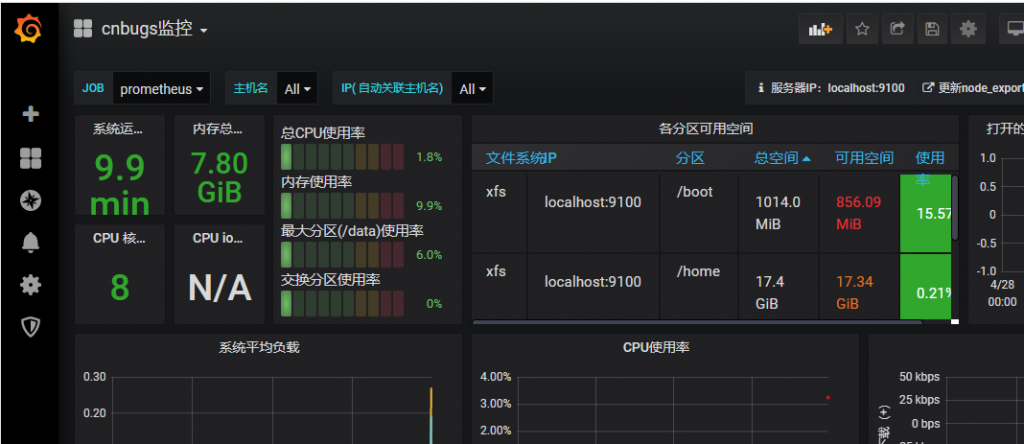Open the 主机名 All dropdown
1024x444 pixels.
tap(297, 89)
